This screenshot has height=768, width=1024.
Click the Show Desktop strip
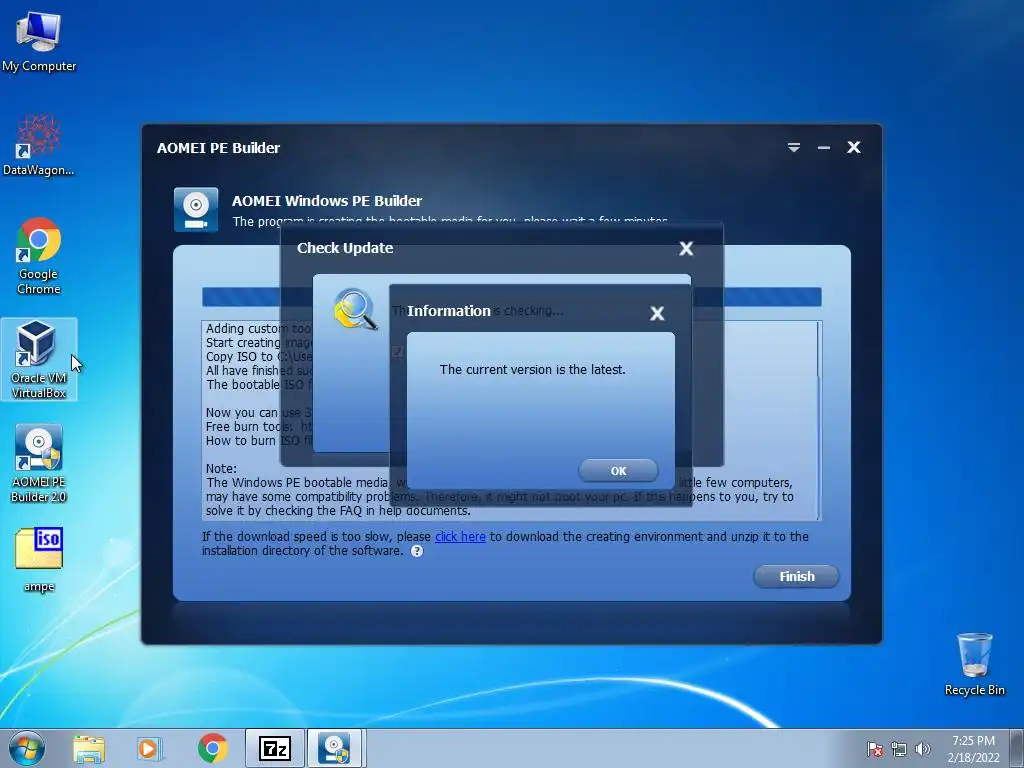(x=1017, y=748)
